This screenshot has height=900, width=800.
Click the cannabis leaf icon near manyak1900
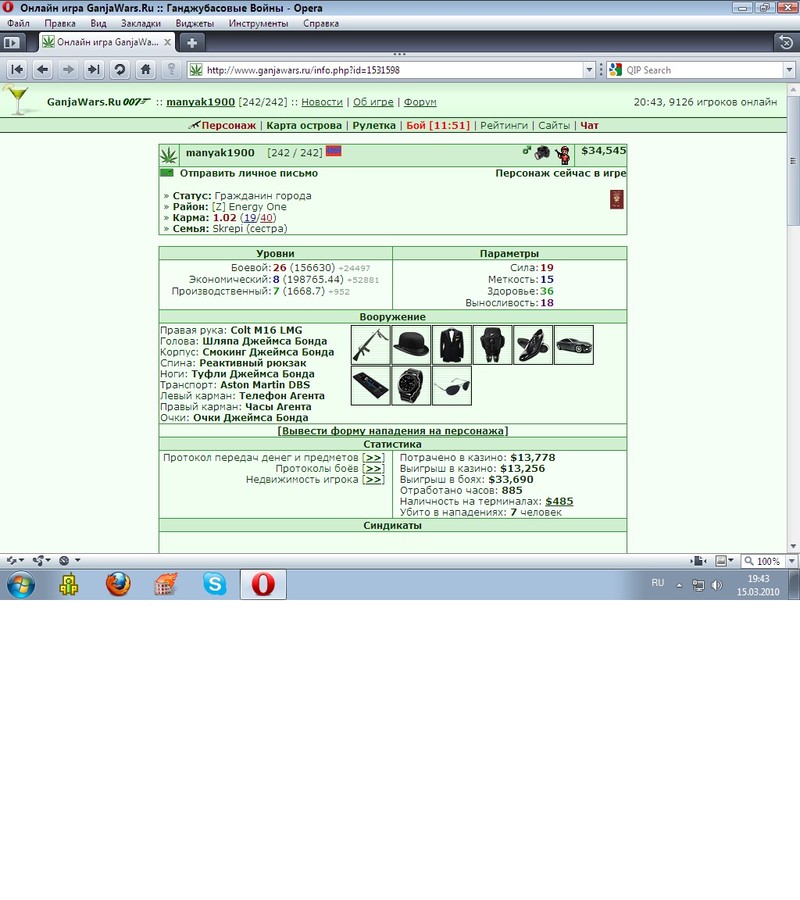tap(168, 155)
